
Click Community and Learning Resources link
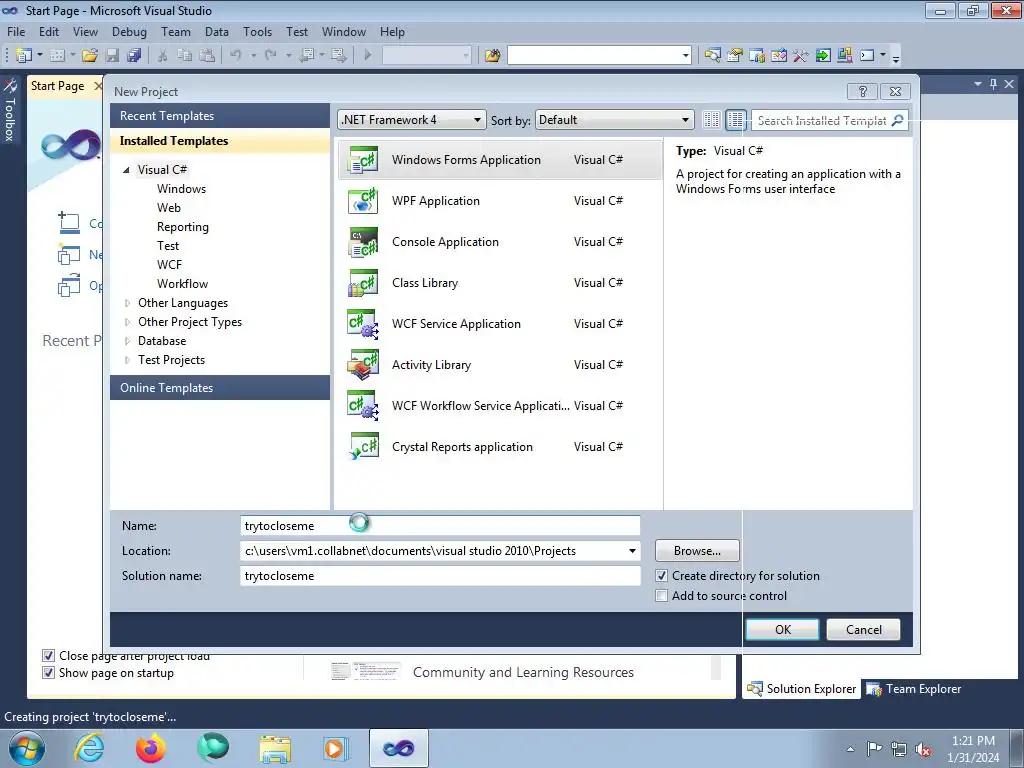(x=523, y=672)
